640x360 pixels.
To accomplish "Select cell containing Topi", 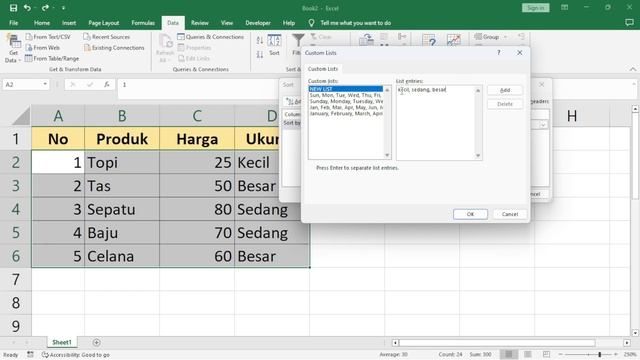I will pyautogui.click(x=122, y=162).
